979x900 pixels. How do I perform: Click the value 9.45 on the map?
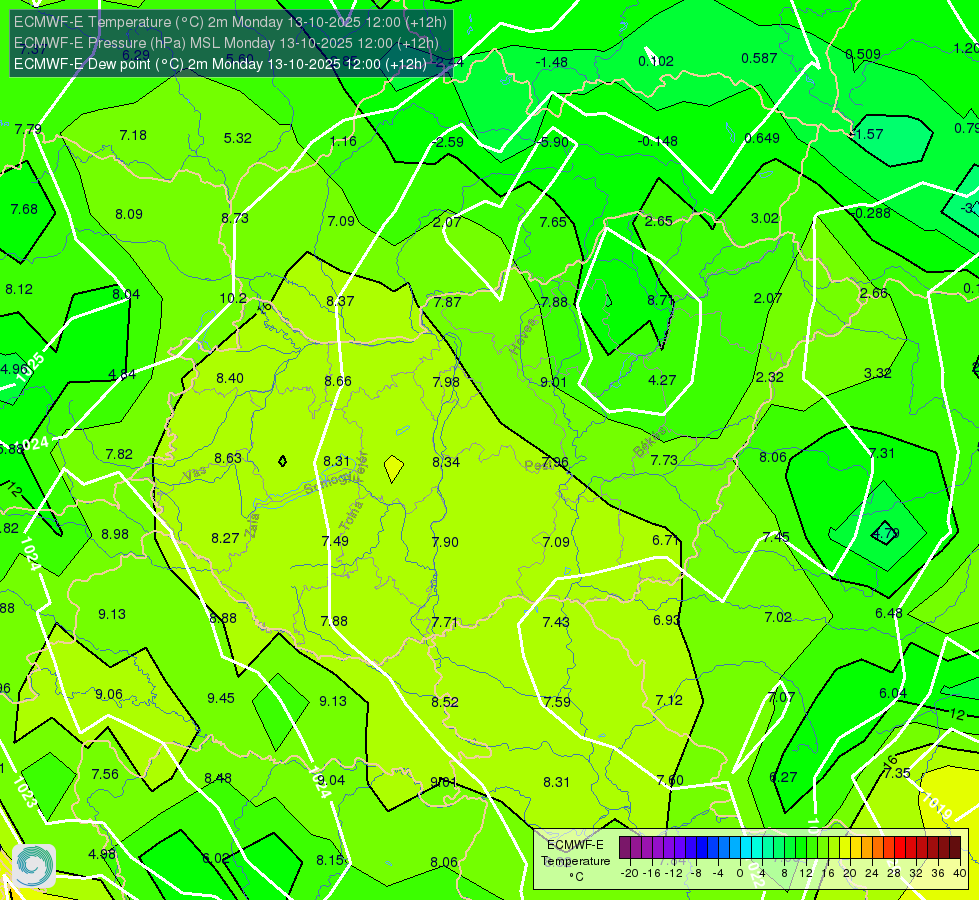[x=221, y=698]
